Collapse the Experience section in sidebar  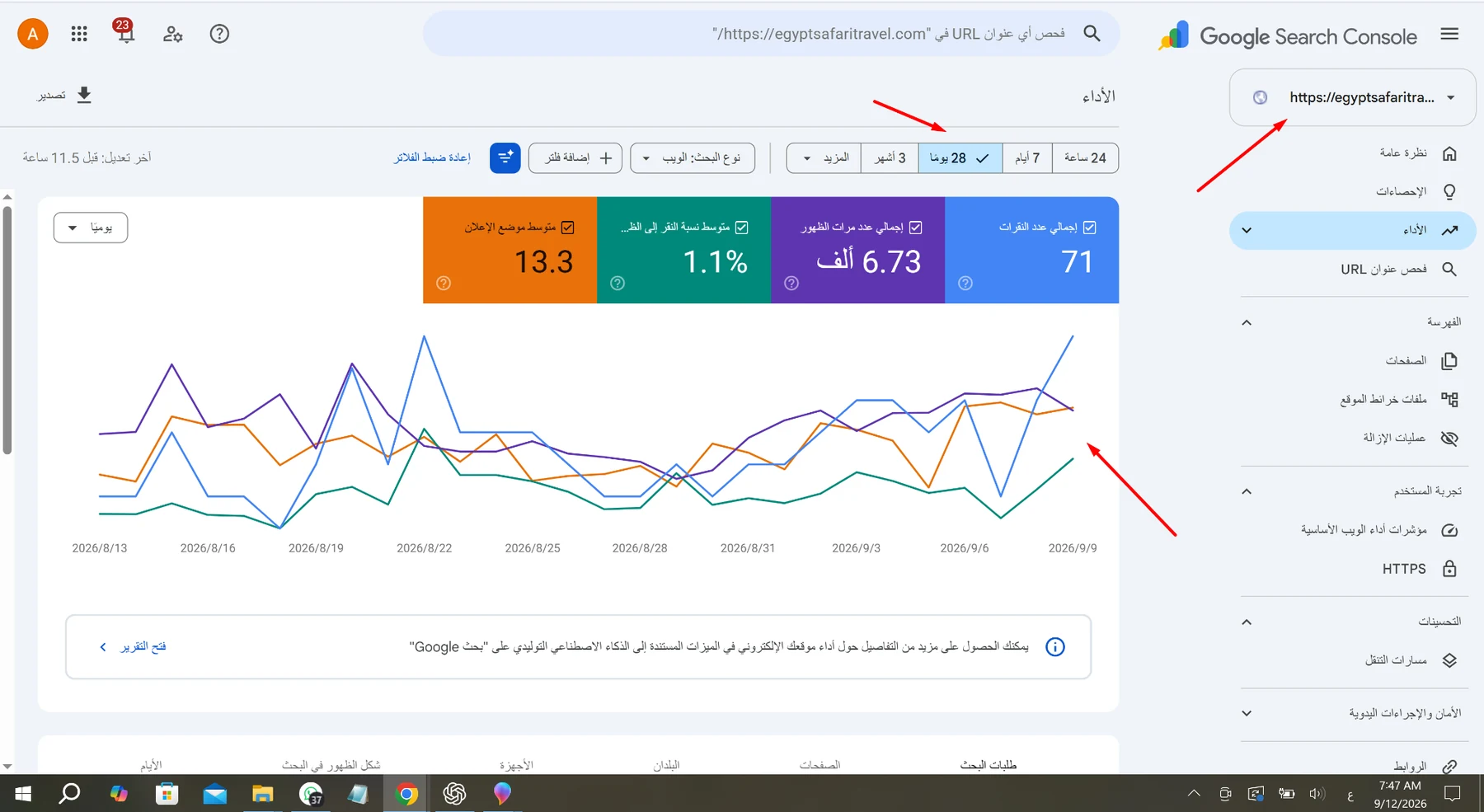click(x=1247, y=491)
